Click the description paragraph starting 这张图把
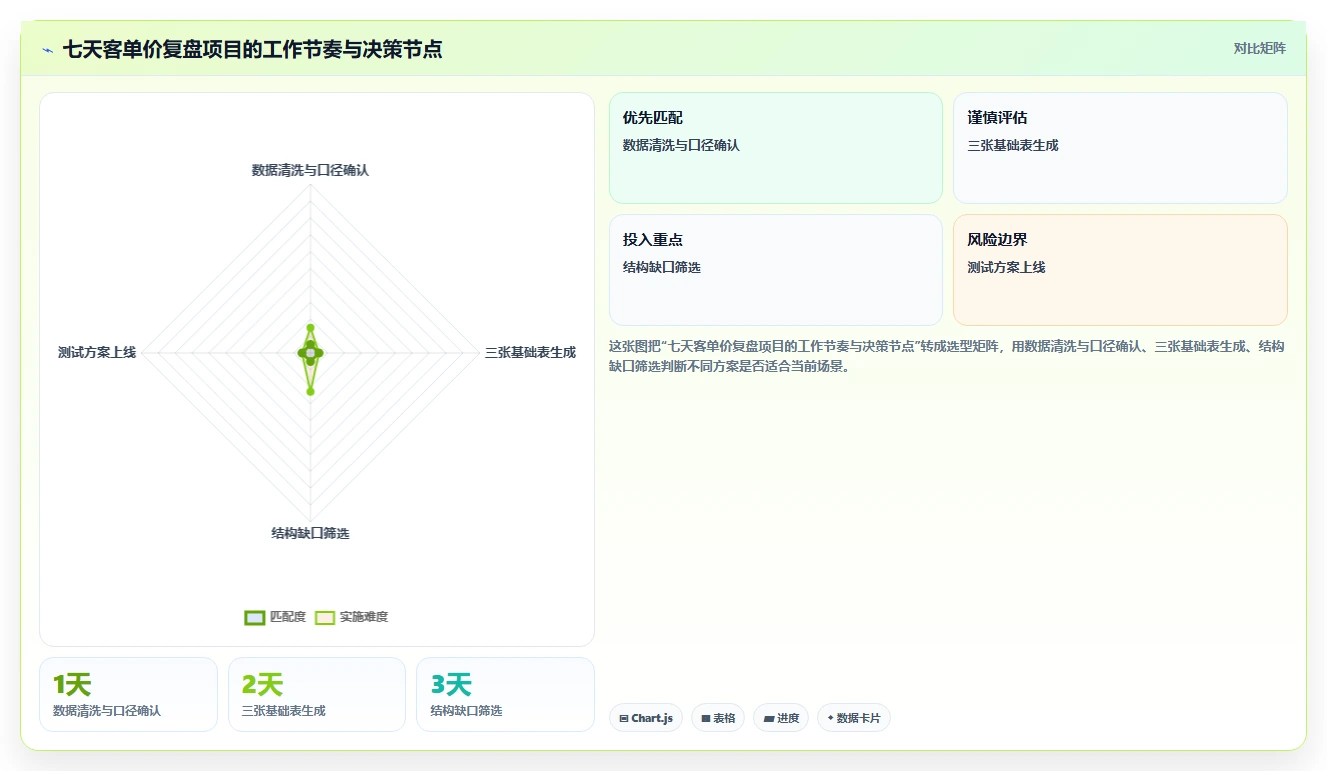This screenshot has width=1327, height=771. 947,356
